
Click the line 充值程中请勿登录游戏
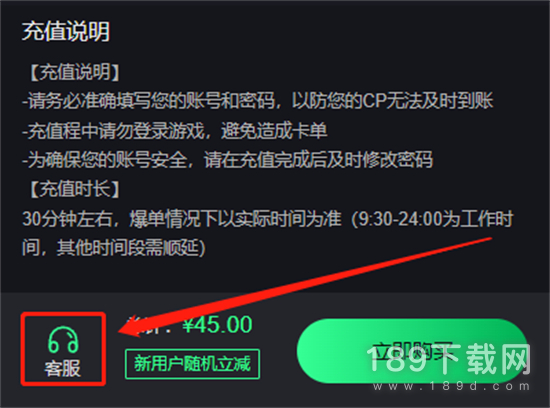coord(175,131)
